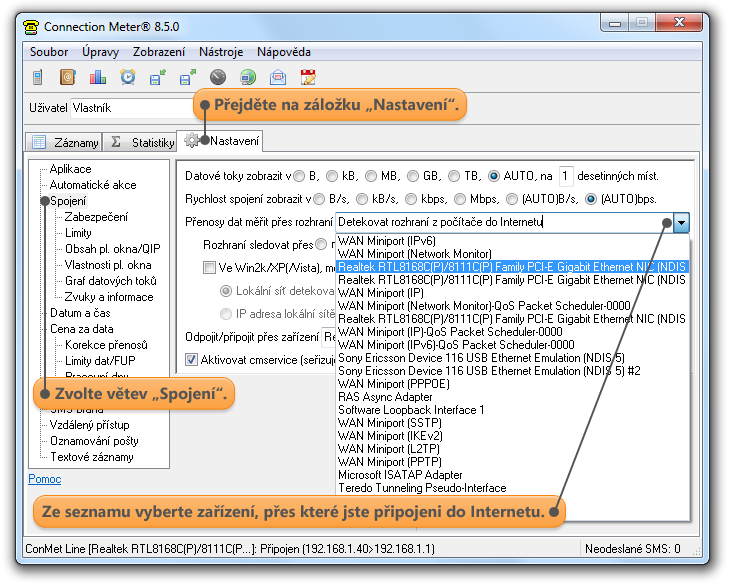This screenshot has height=585, width=733.
Task: Choose WAN Miniport (PPPOE) entry
Action: point(513,384)
